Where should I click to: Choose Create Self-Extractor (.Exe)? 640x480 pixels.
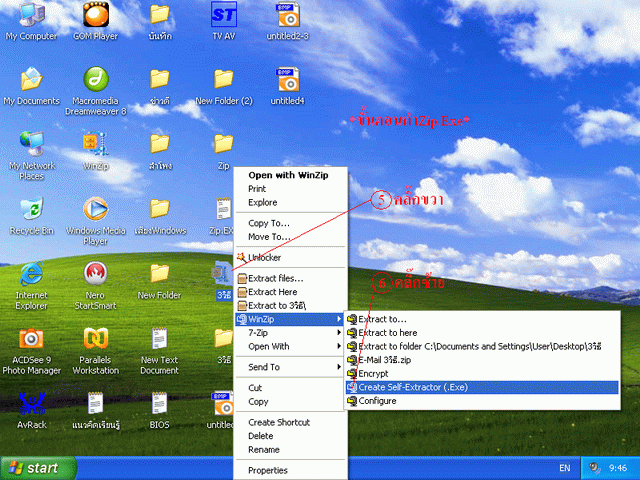(x=482, y=387)
